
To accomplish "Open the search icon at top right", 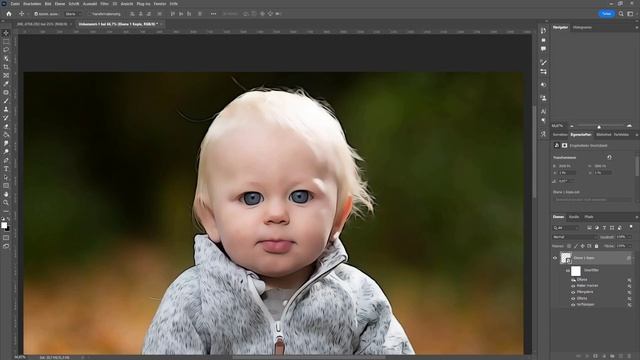I will pos(621,14).
